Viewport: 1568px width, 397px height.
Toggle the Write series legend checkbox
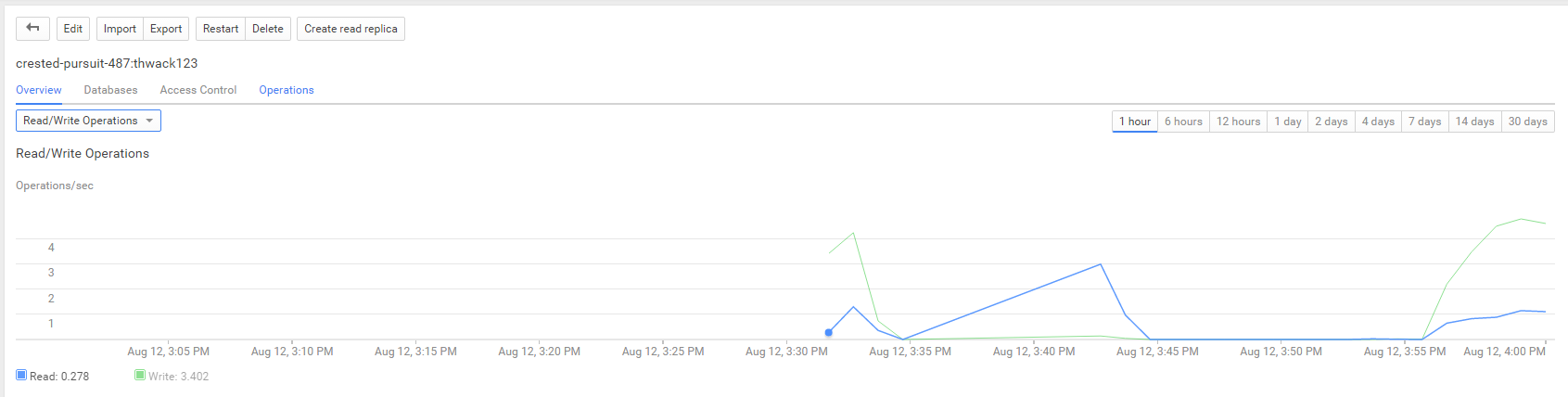140,375
